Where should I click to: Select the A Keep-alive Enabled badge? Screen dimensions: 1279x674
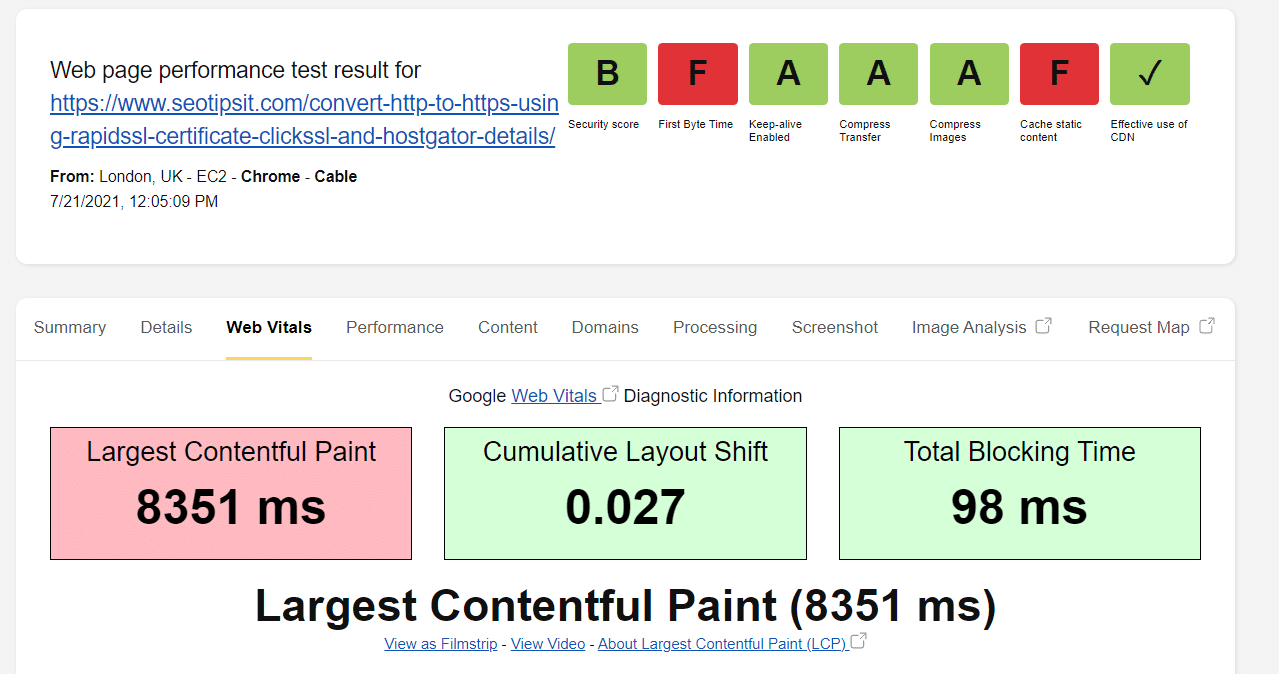click(x=787, y=73)
